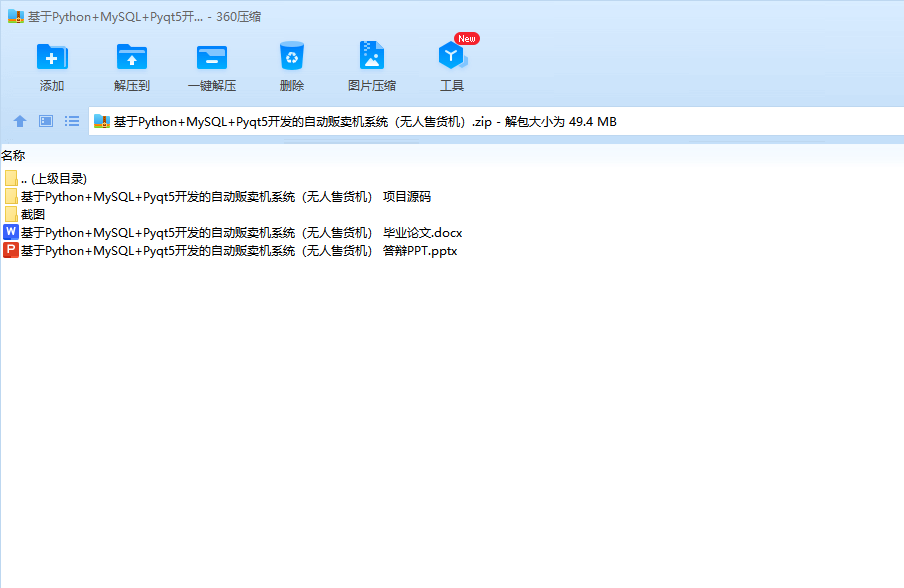Click the Word icon of the 毕业论文.docx file
This screenshot has height=588, width=904.
11,232
